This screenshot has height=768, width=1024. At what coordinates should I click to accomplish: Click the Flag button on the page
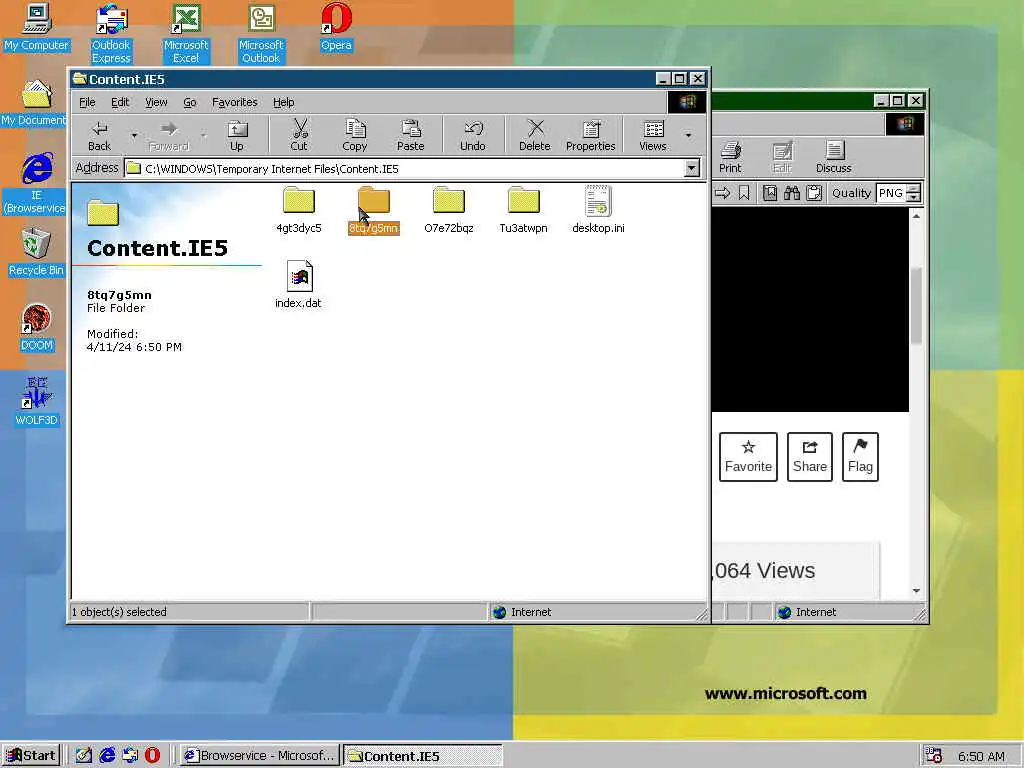point(860,456)
